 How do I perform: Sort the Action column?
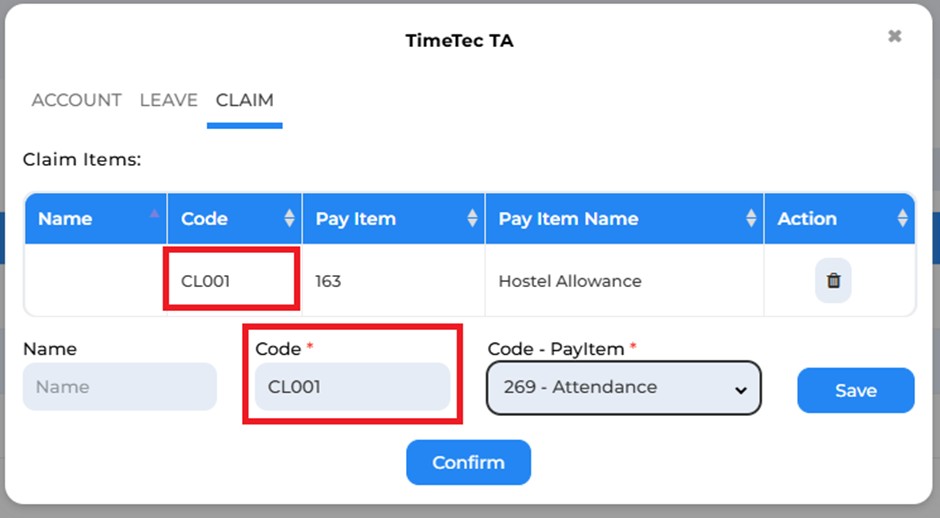coord(902,218)
